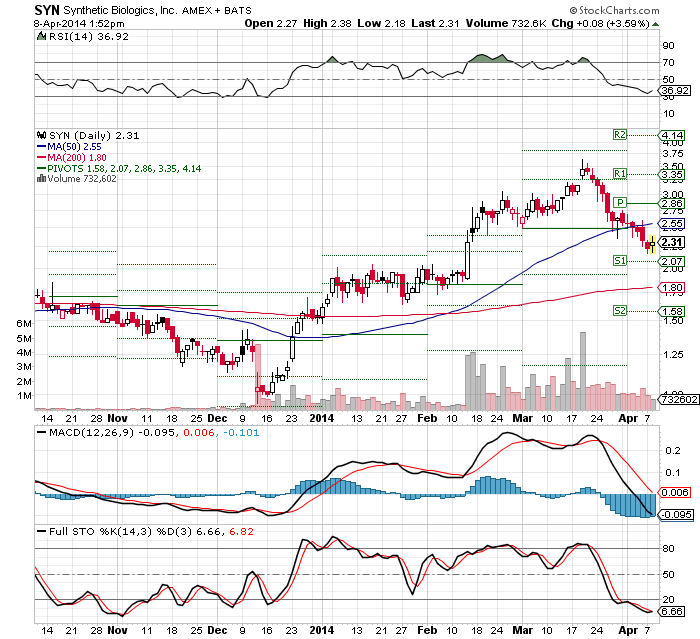Viewport: 700px width, 639px height.
Task: Click the 6.66 tag on stochastic axis
Action: coord(672,611)
